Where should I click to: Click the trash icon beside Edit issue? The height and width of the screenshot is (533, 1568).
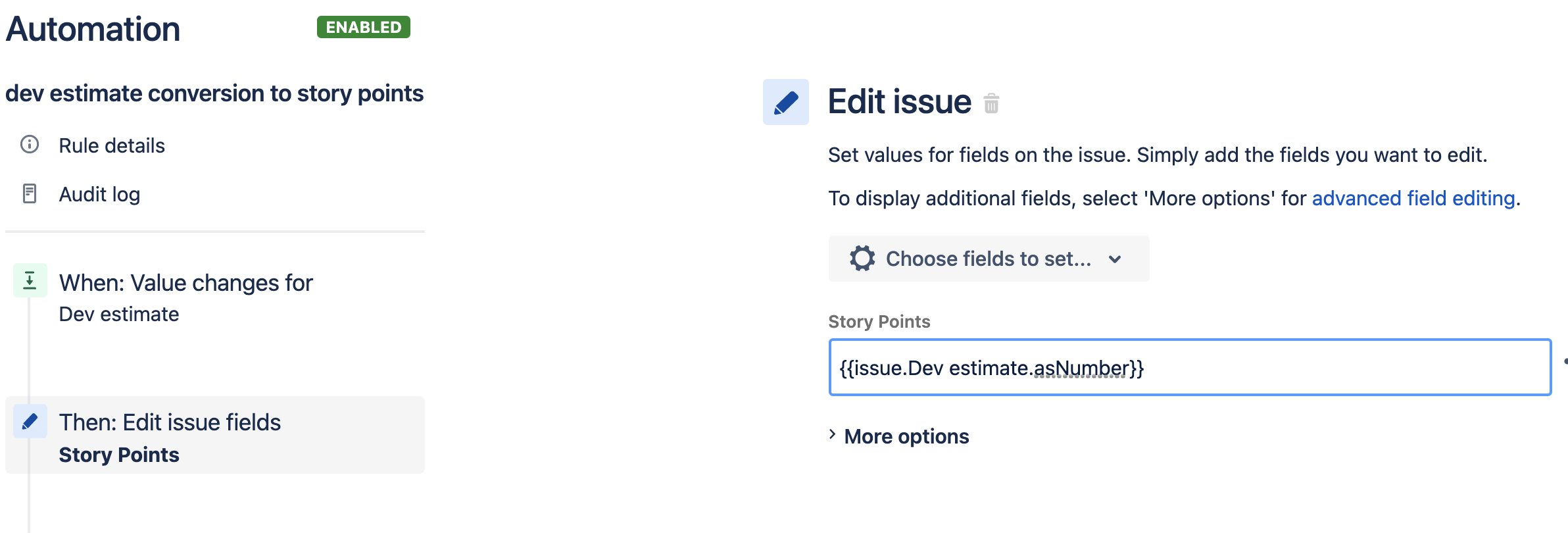[x=991, y=103]
